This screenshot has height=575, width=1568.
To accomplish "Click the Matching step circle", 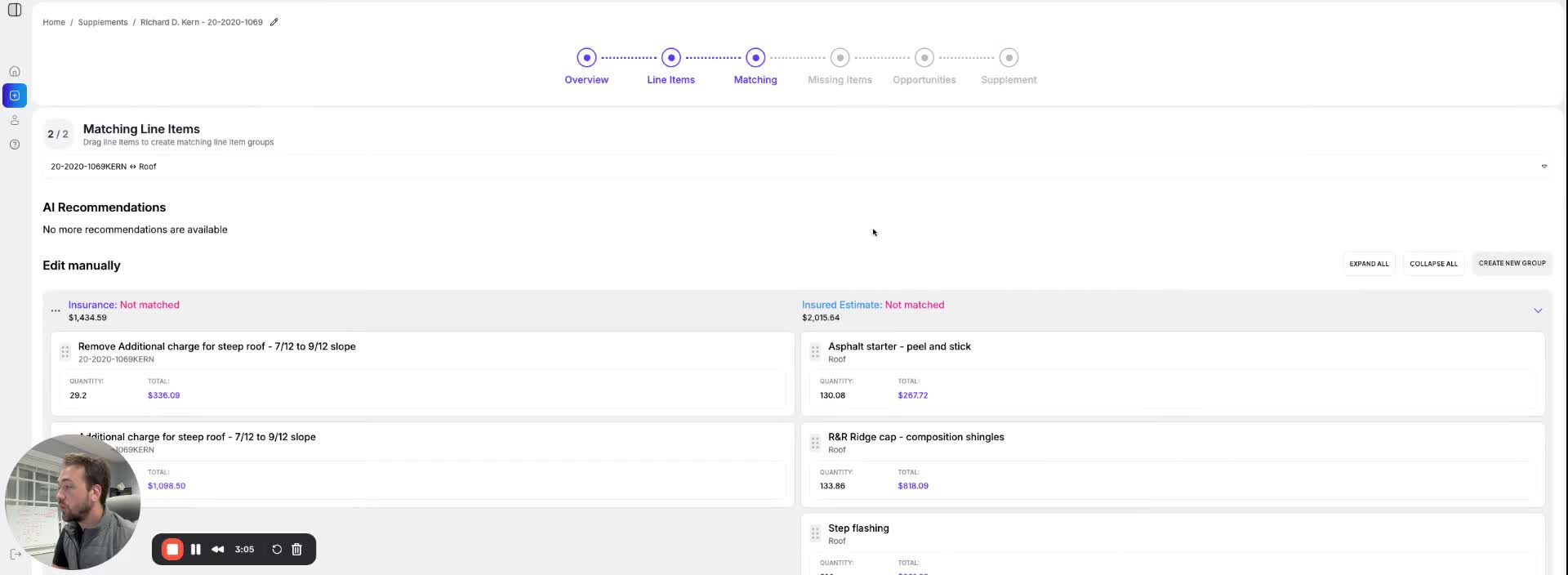I will coord(755,57).
